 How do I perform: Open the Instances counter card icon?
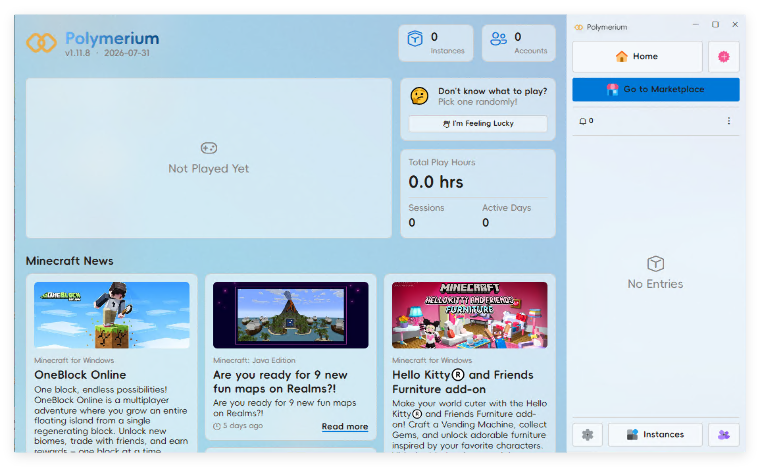(x=415, y=38)
